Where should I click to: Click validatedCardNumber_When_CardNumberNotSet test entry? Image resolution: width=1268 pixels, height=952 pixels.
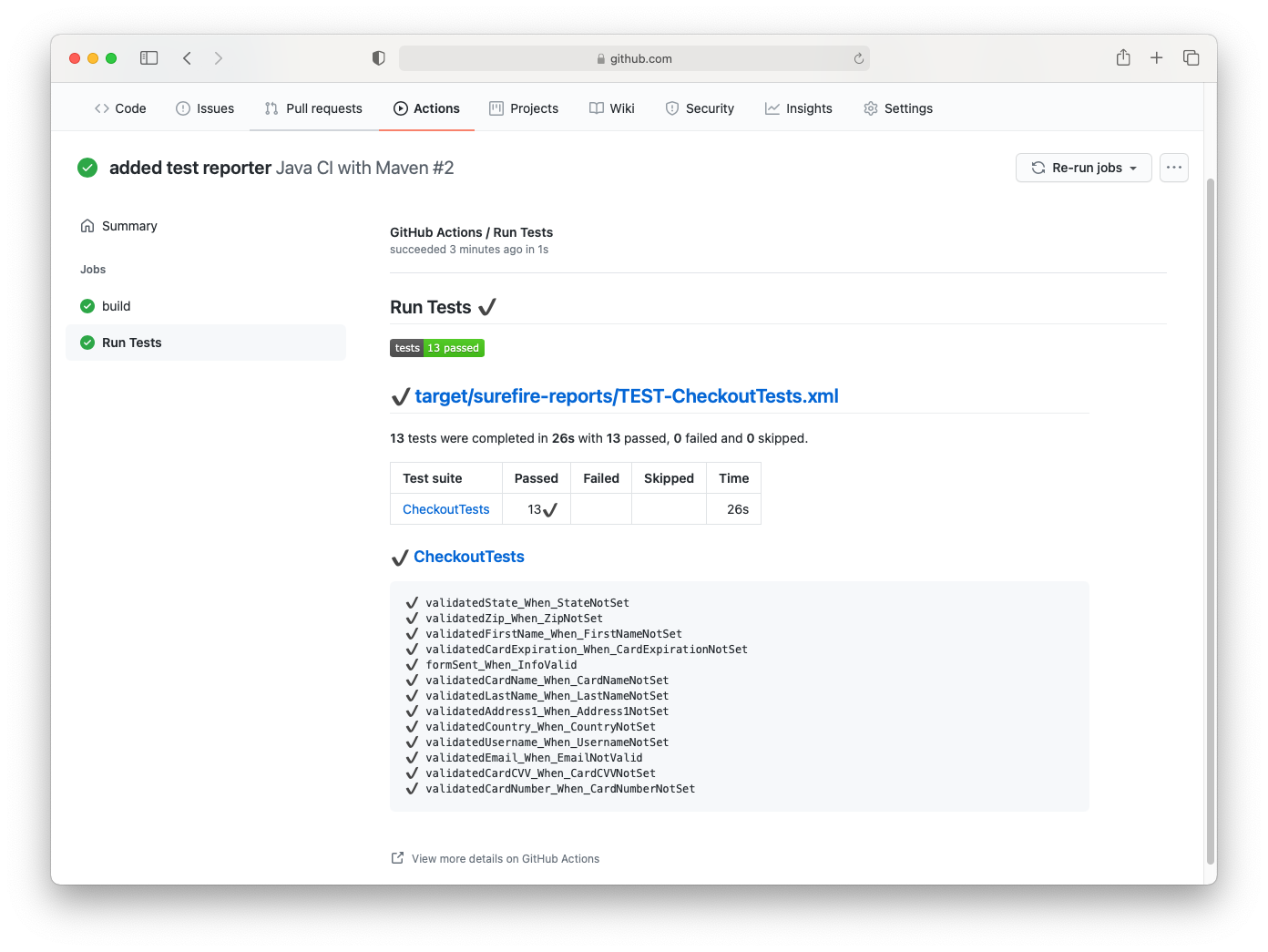click(560, 789)
